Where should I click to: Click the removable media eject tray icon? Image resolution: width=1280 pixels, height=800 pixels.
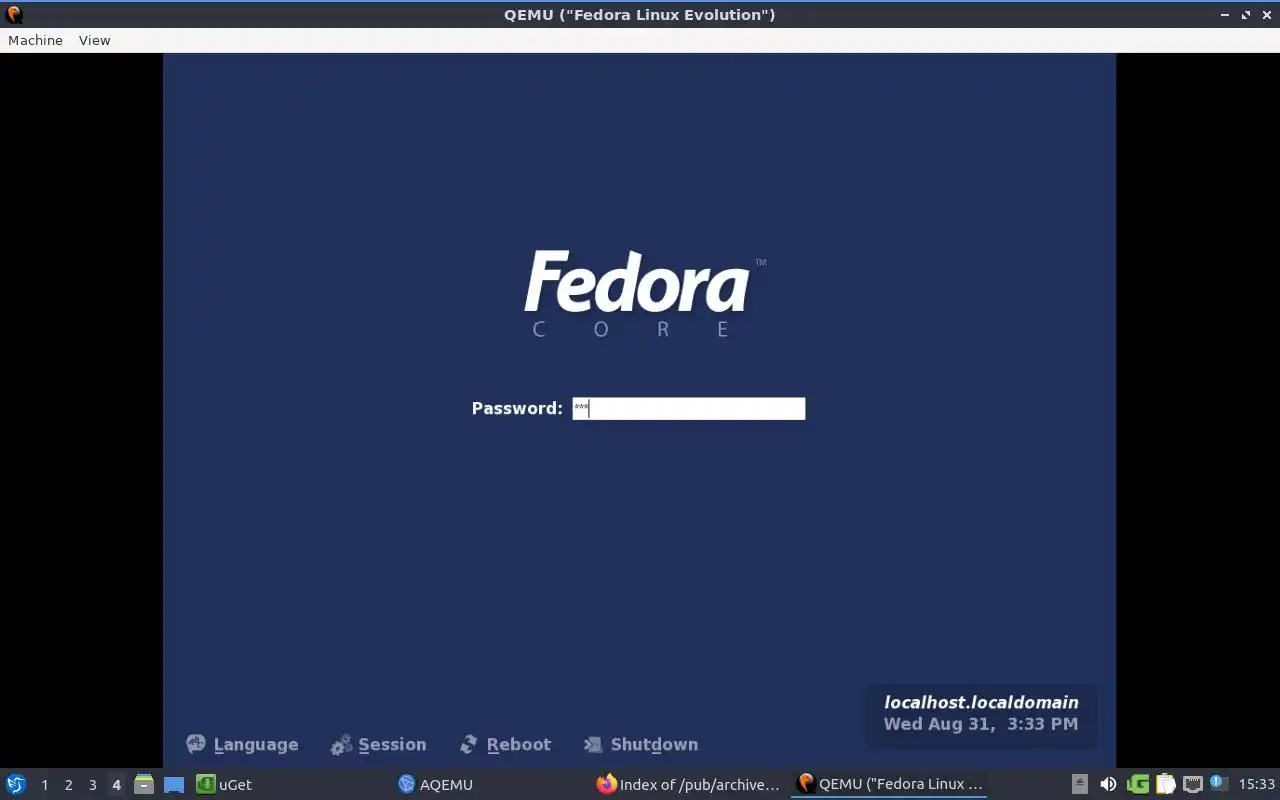pos(1080,784)
